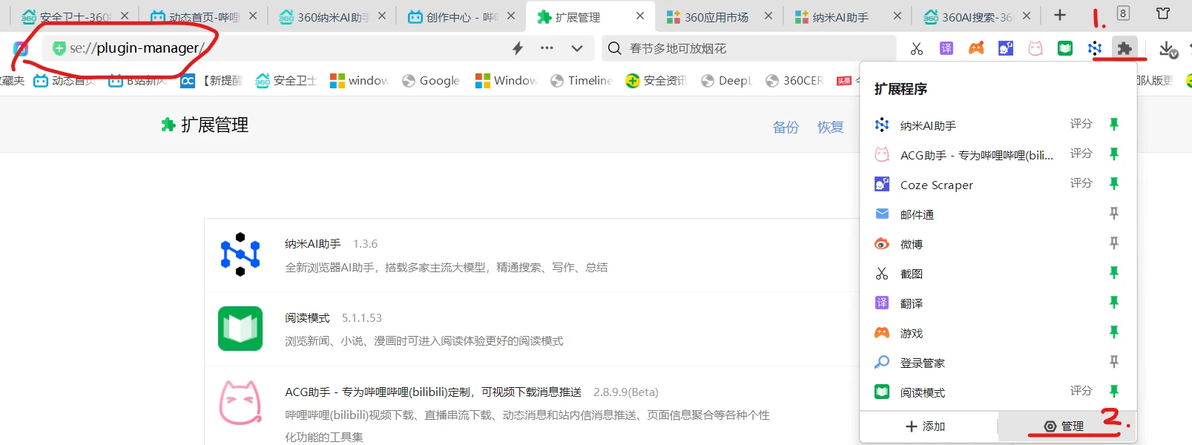This screenshot has width=1192, height=445.
Task: Click the 备份 link
Action: coord(786,127)
